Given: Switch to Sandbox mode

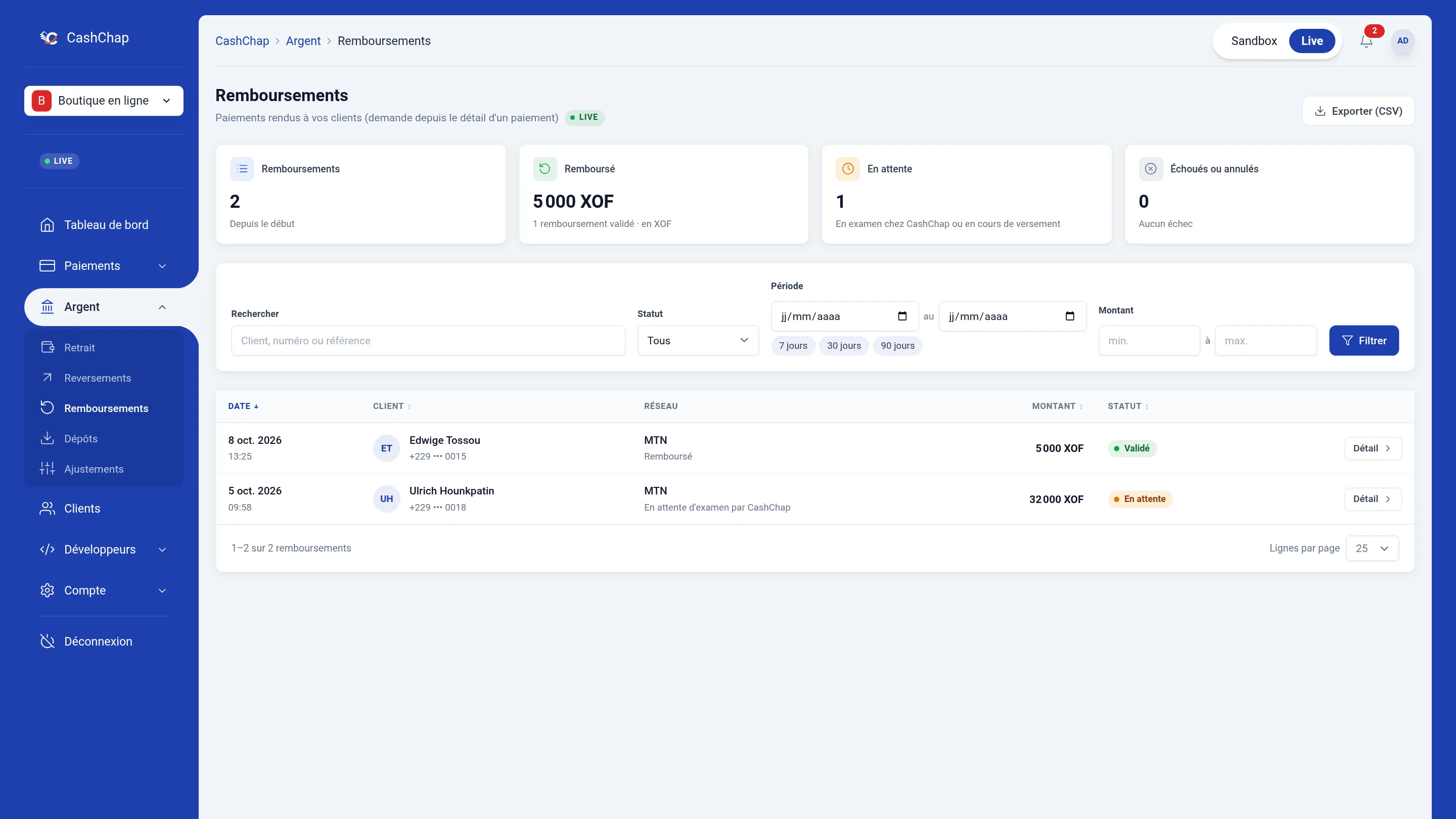Looking at the screenshot, I should [x=1254, y=40].
